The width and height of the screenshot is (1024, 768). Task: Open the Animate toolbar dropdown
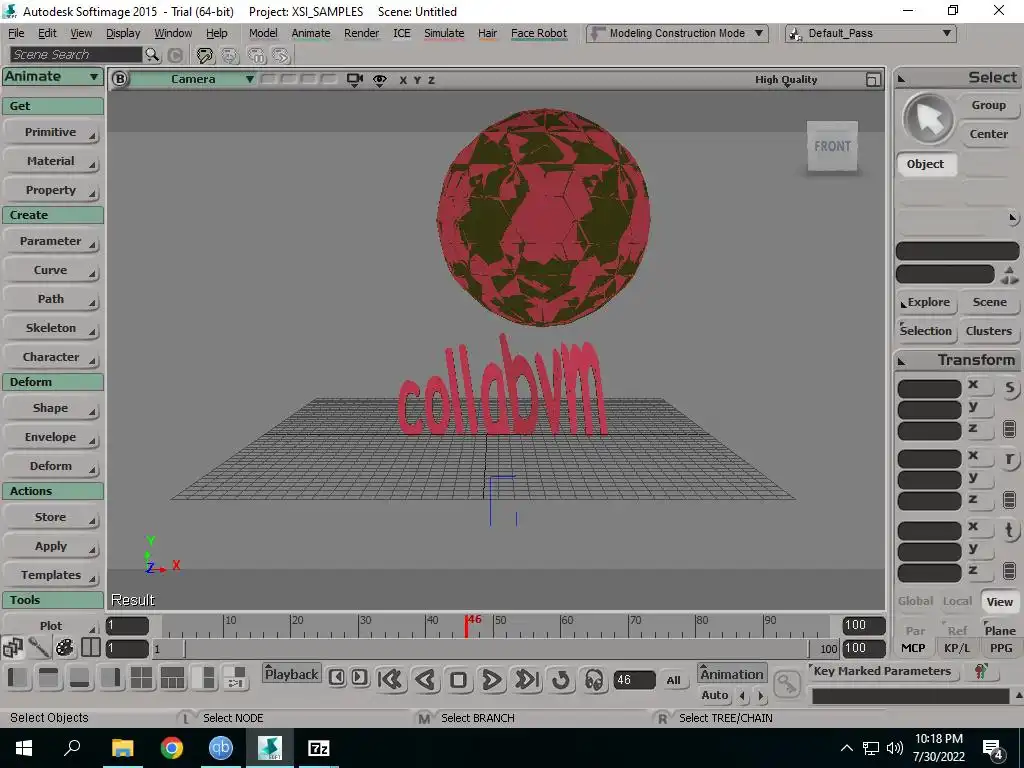[53, 76]
